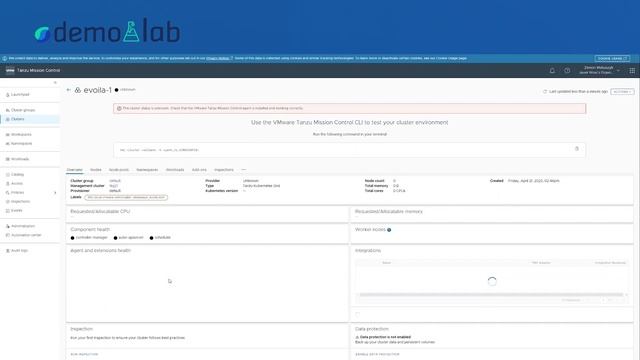
Task: Click the refresh icon near Last updated
Action: [545, 91]
